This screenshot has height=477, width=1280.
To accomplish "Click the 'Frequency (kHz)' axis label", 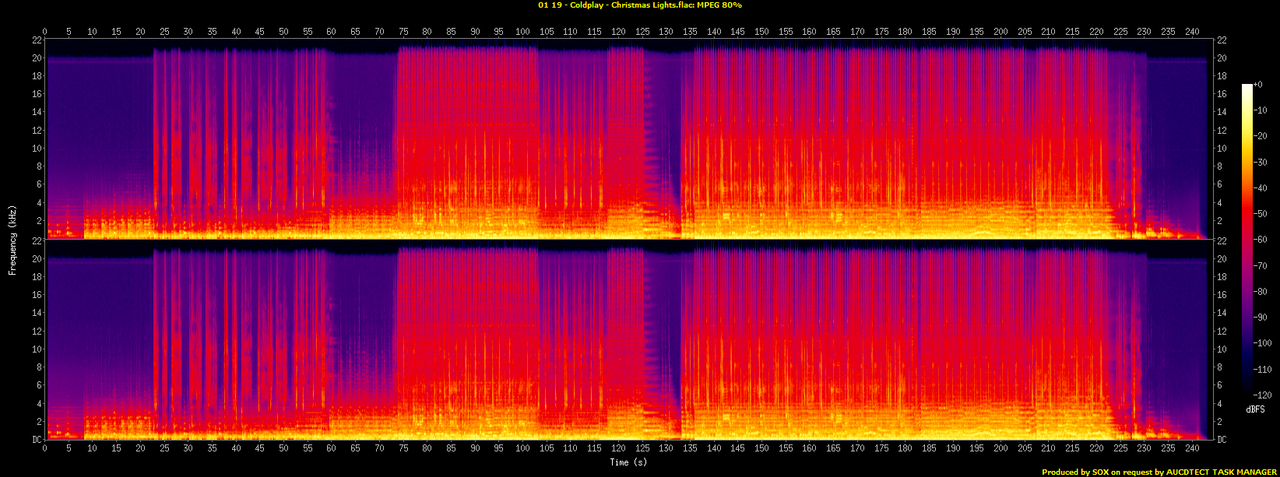I will click(12, 240).
